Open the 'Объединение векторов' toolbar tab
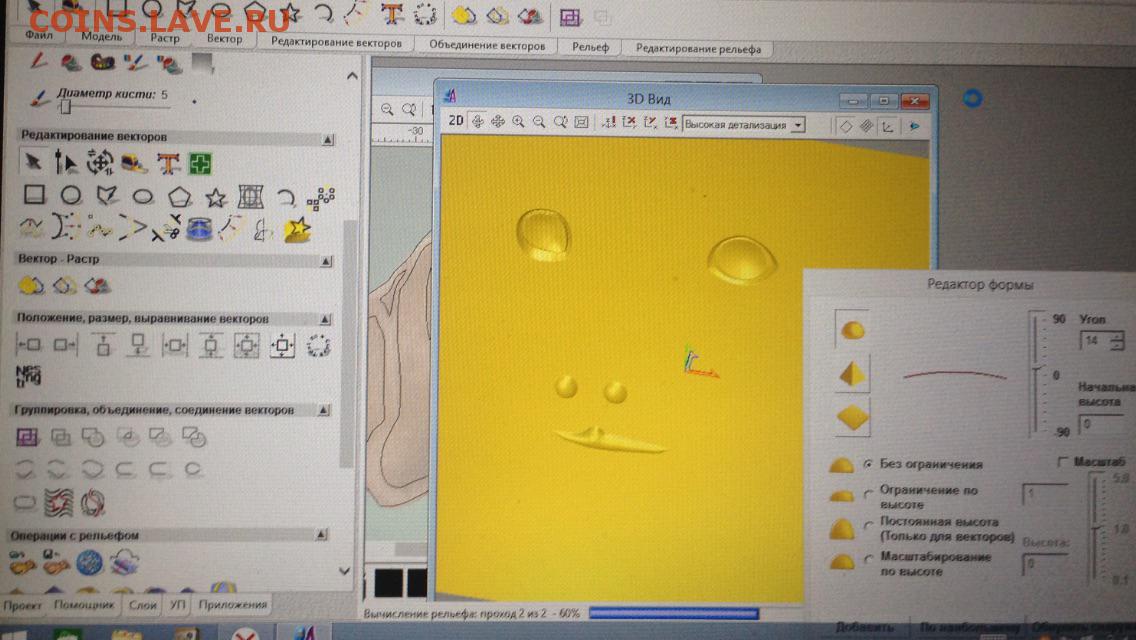Viewport: 1136px width, 640px height. point(487,45)
